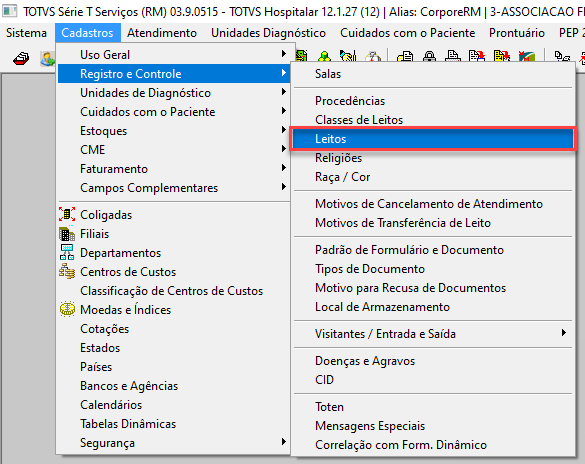Viewport: 585px width, 464px height.
Task: Expand the Visitantes / Entrada e Saída arrow
Action: (x=564, y=333)
